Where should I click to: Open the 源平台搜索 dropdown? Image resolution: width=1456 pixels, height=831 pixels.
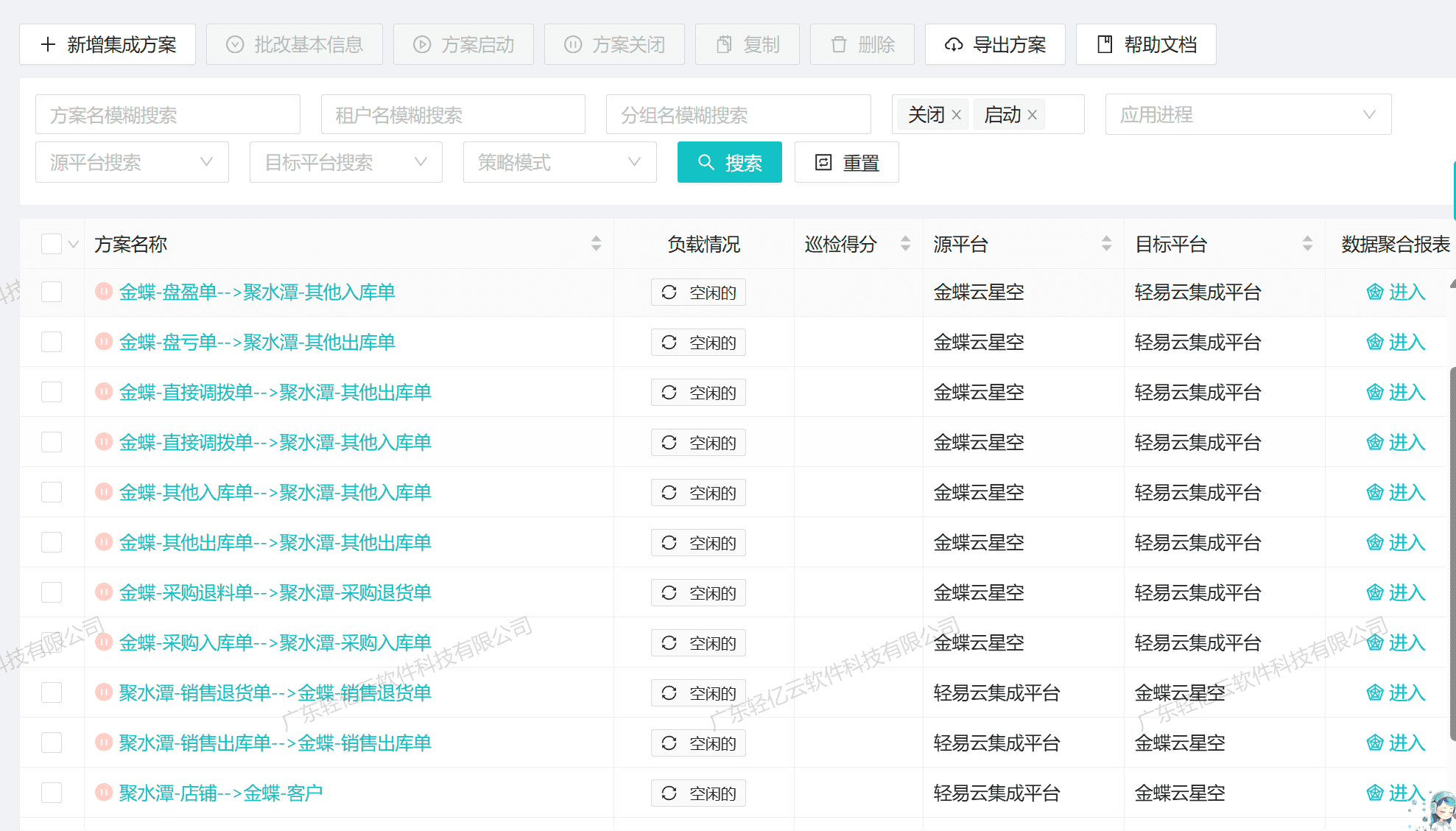coord(132,162)
